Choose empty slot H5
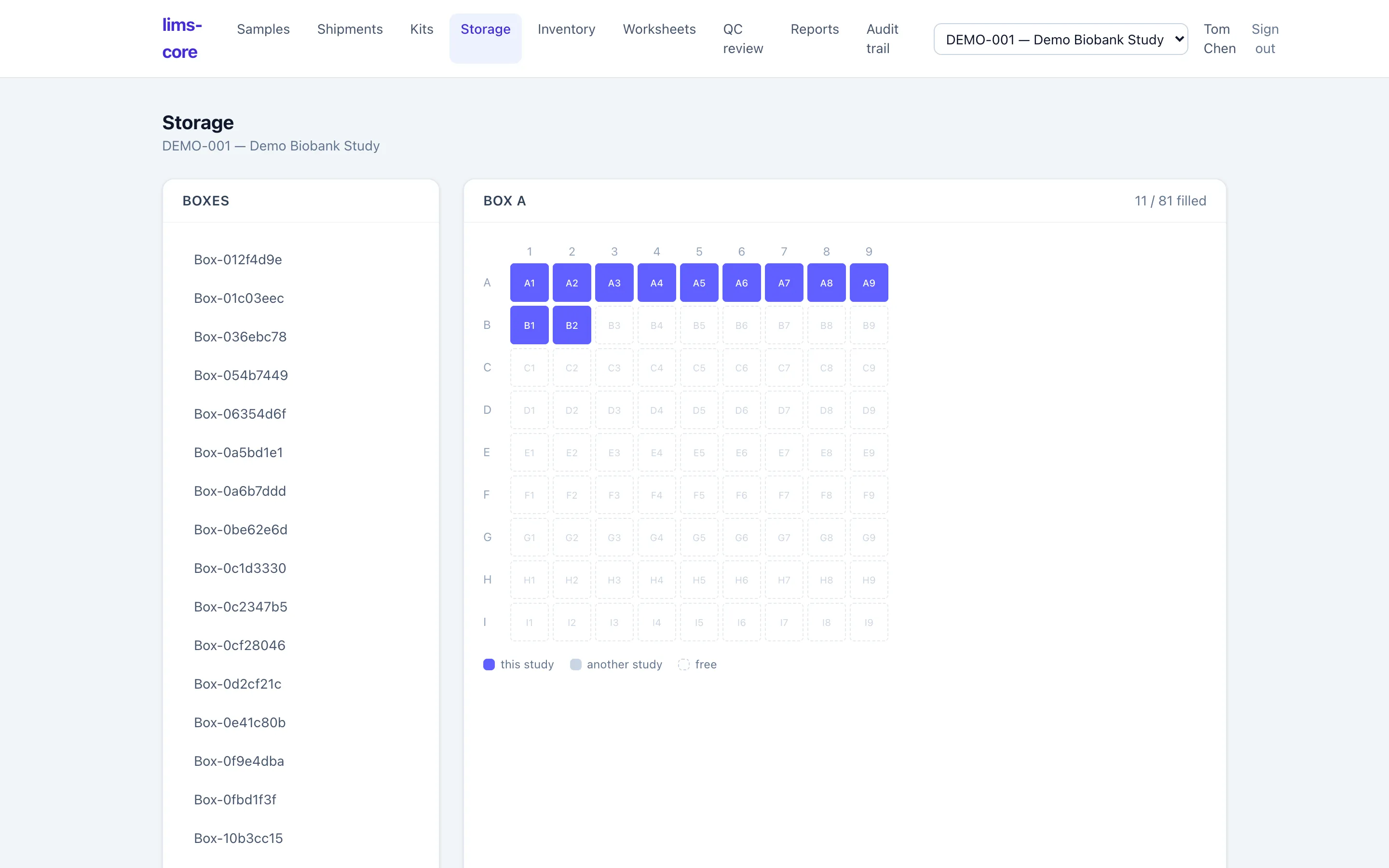Viewport: 1389px width, 868px height. (699, 580)
